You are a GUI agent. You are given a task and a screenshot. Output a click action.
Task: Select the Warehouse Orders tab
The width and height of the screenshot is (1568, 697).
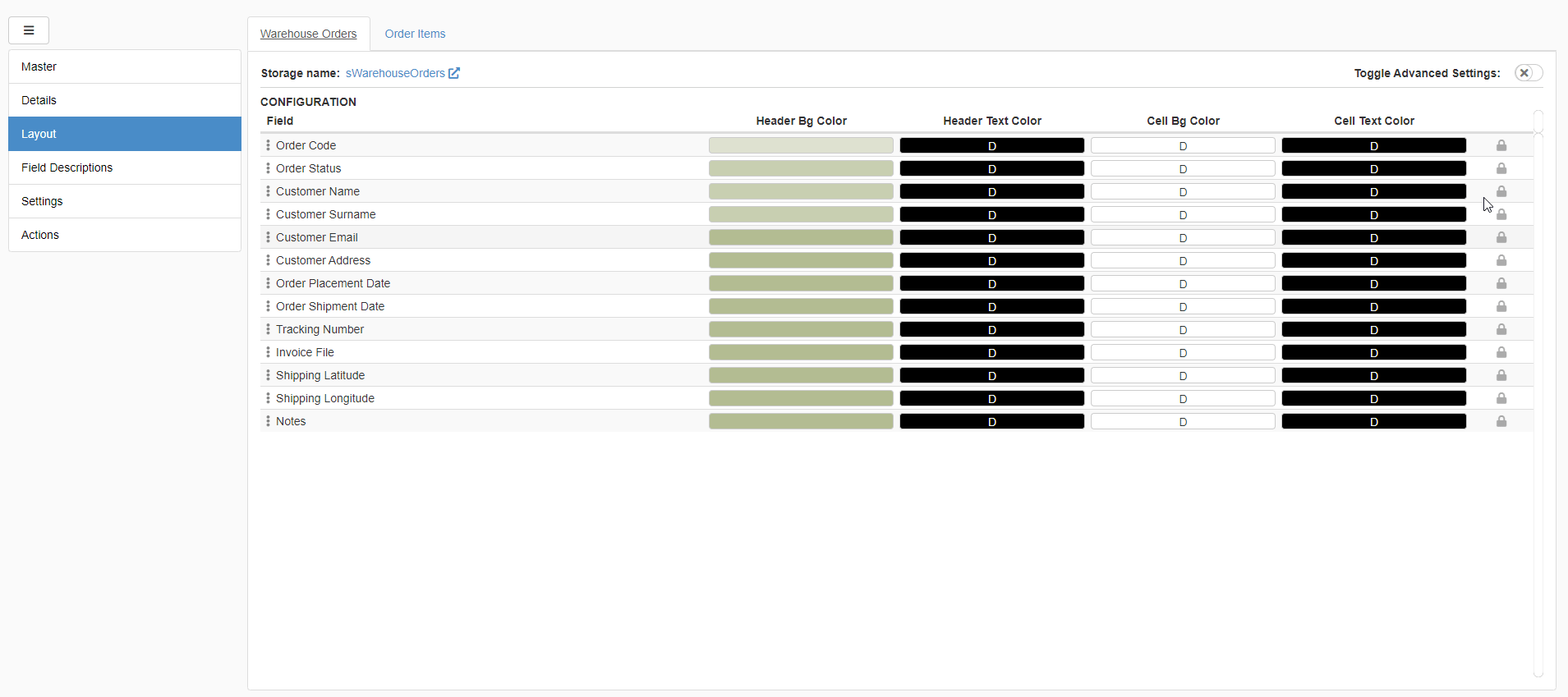(308, 34)
